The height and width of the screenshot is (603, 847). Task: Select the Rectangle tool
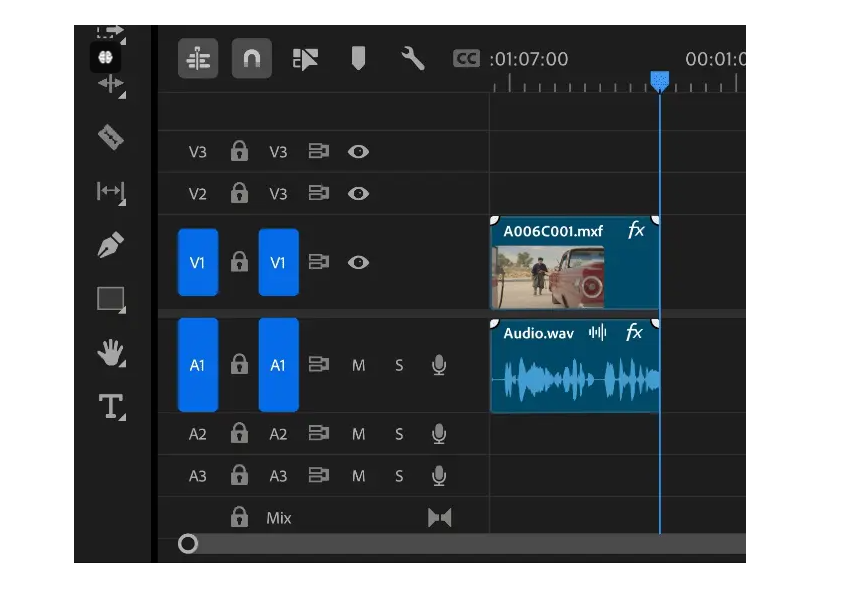111,299
